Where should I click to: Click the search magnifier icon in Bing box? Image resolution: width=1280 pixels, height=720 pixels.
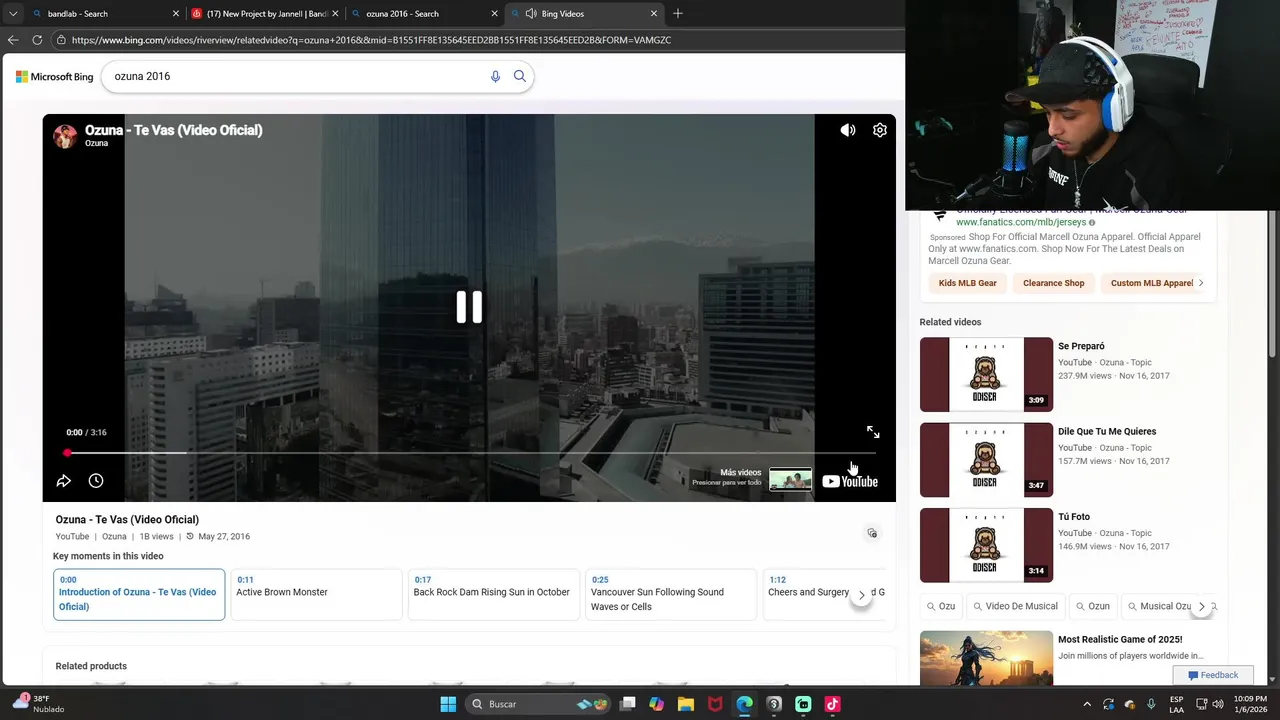point(520,76)
